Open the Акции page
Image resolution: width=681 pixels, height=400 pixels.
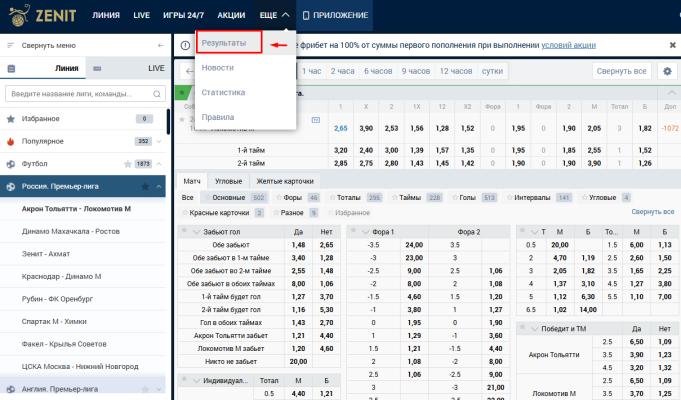[x=231, y=15]
